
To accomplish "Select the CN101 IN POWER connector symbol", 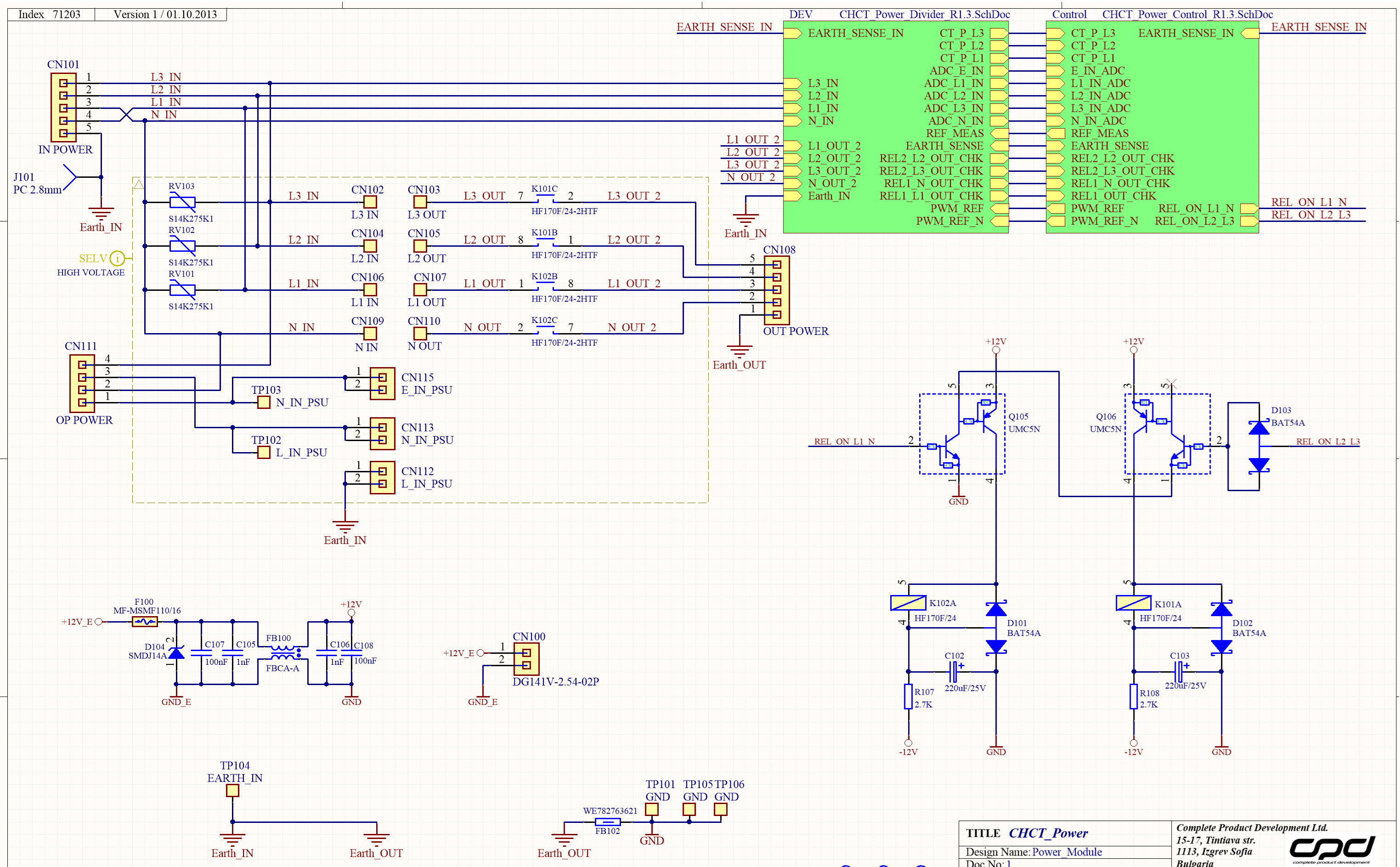I will pos(63,107).
